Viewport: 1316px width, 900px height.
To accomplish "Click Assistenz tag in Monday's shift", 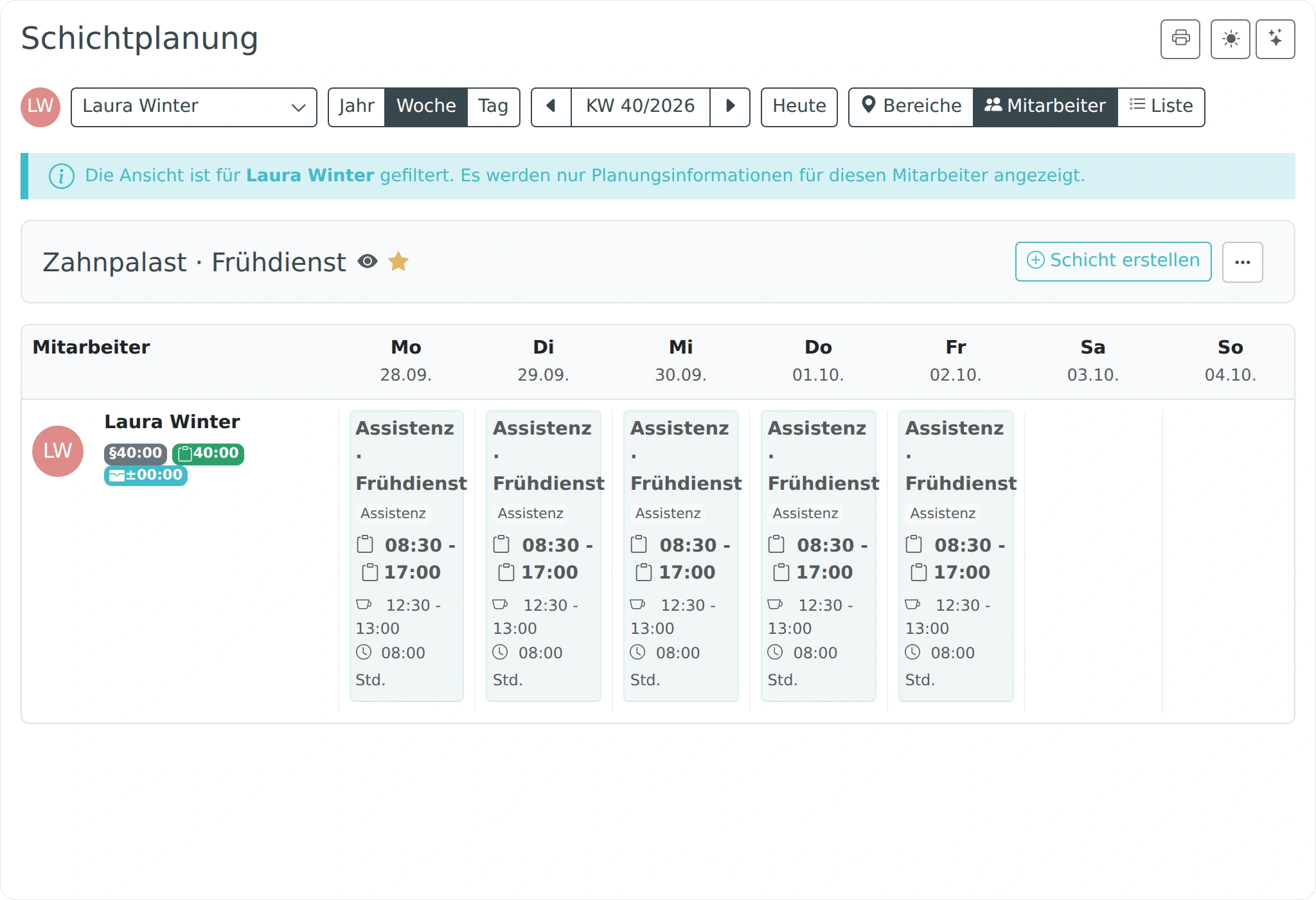I will (393, 513).
